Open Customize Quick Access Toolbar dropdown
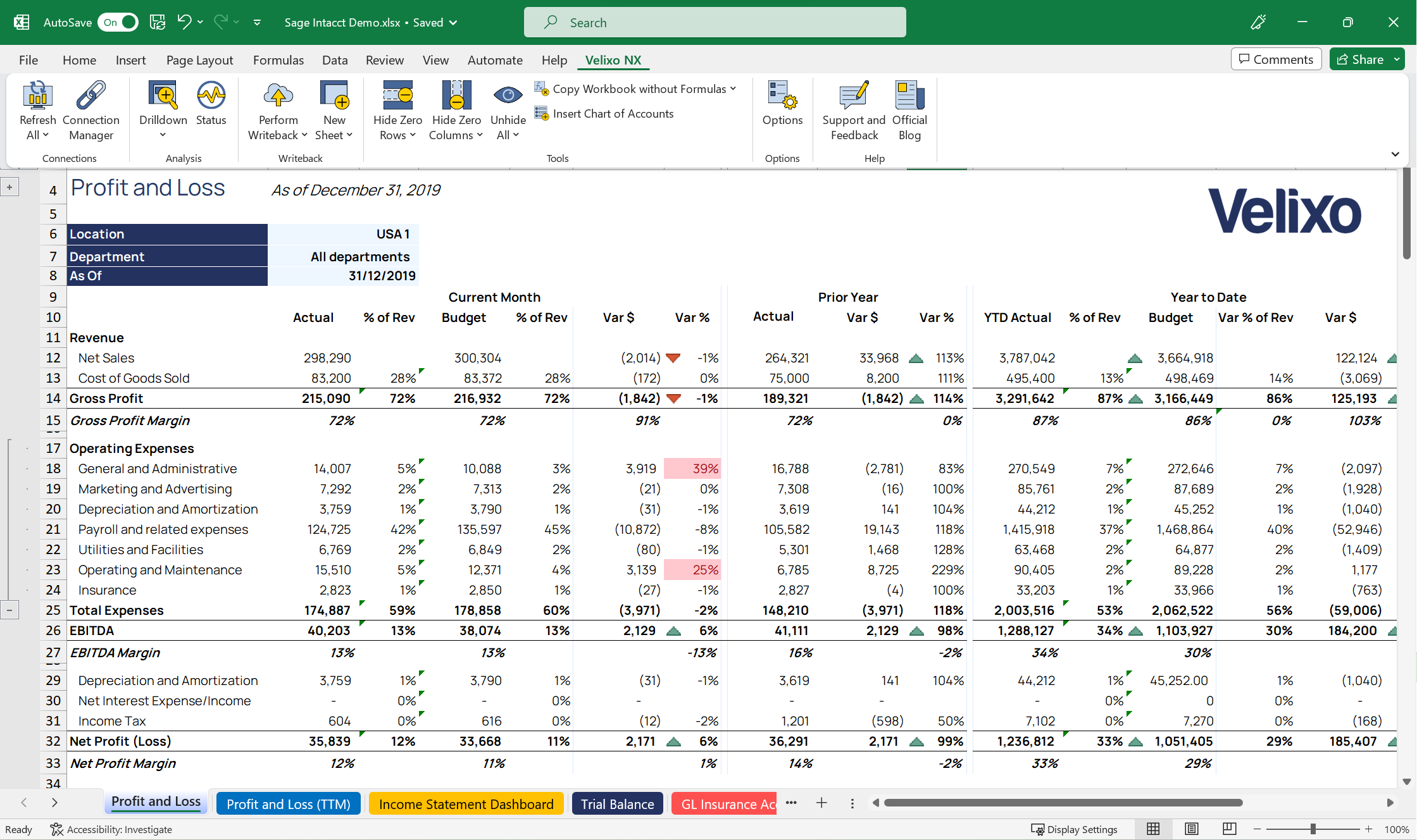1417x840 pixels. click(257, 22)
